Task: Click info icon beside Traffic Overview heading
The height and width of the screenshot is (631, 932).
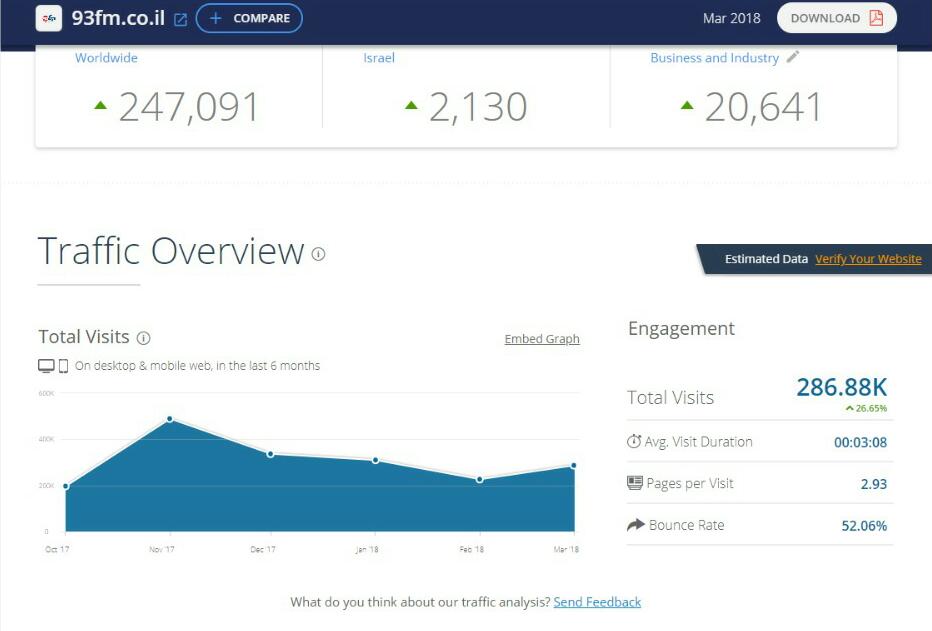Action: pos(318,254)
